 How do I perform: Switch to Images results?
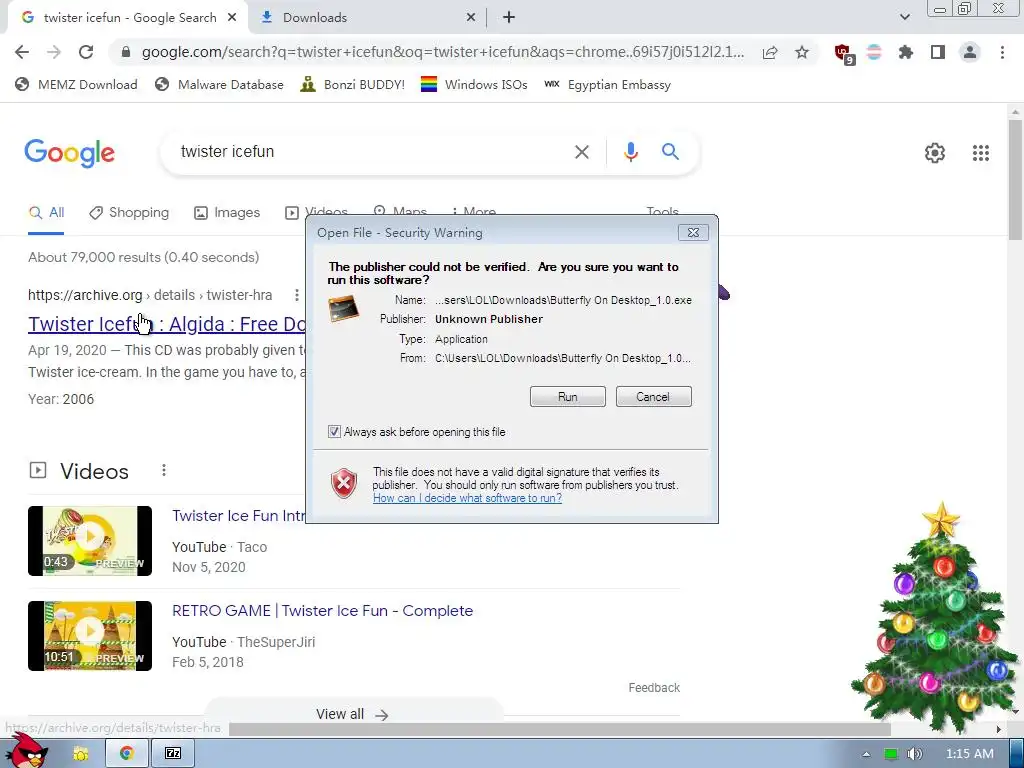point(227,213)
